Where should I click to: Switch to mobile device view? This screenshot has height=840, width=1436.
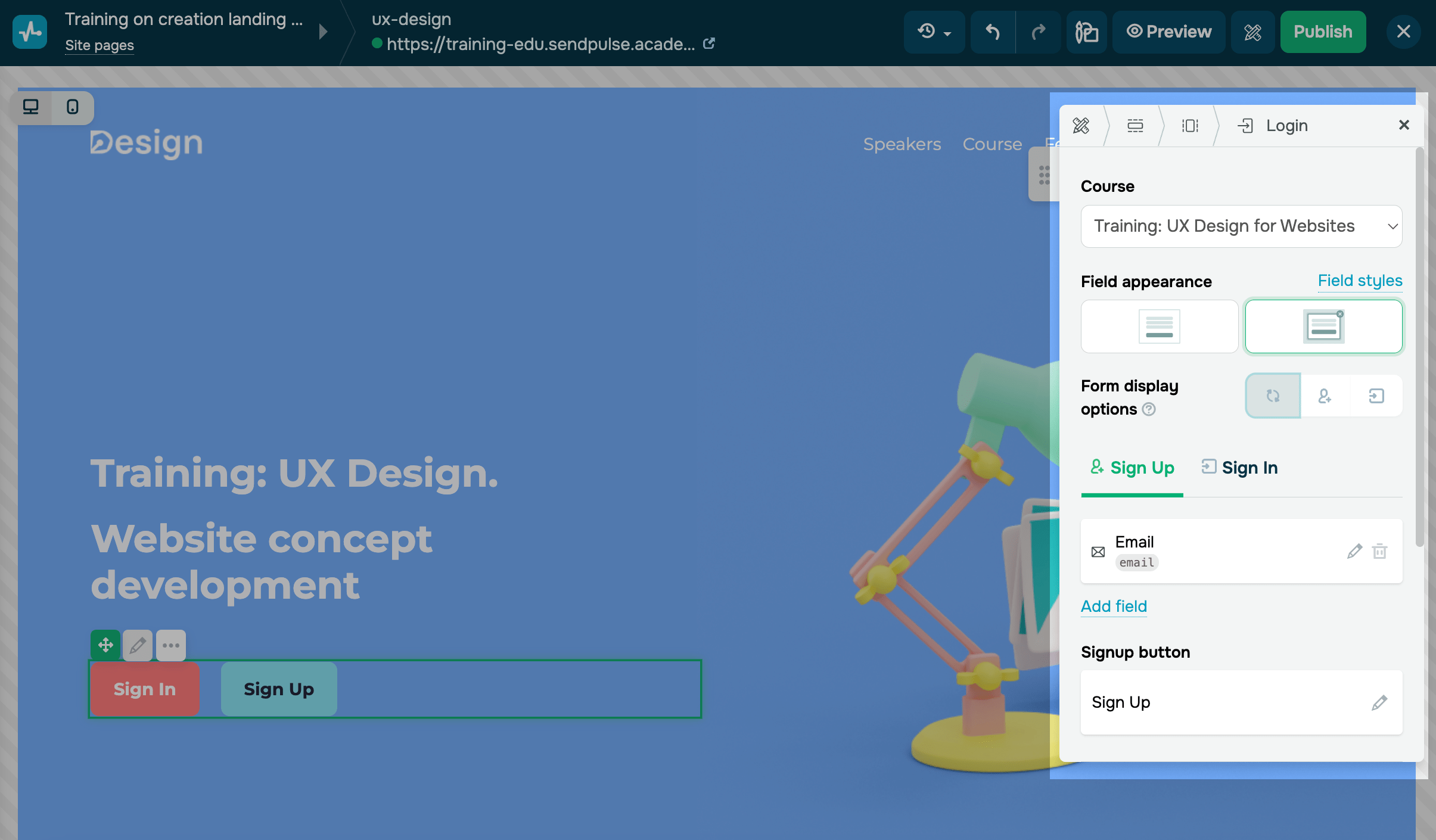73,107
